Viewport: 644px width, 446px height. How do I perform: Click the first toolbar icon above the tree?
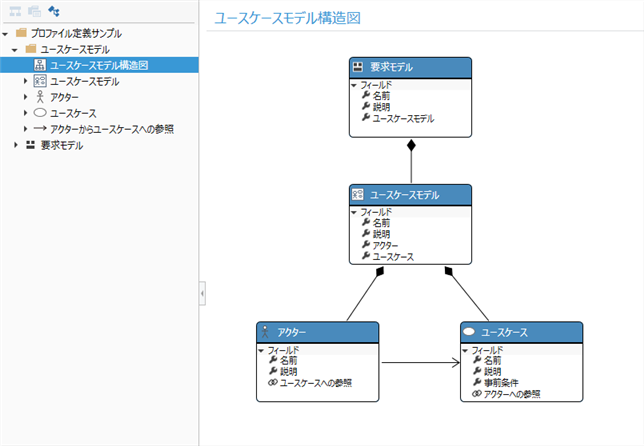[x=15, y=11]
